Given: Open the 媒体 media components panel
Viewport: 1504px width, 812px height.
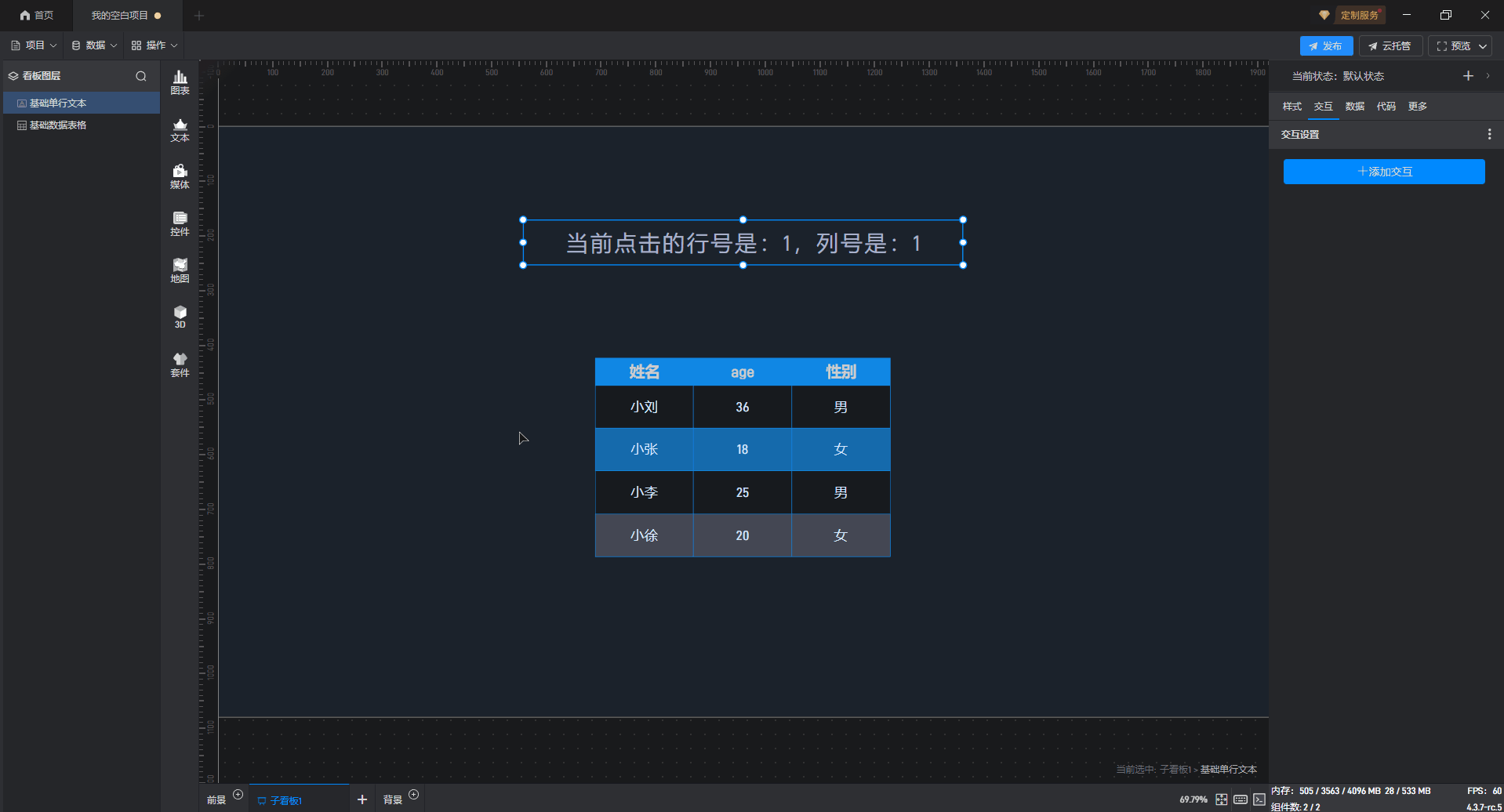Looking at the screenshot, I should 180,176.
